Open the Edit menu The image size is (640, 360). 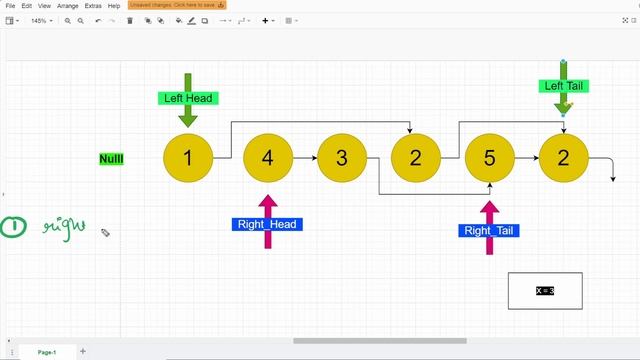point(27,6)
